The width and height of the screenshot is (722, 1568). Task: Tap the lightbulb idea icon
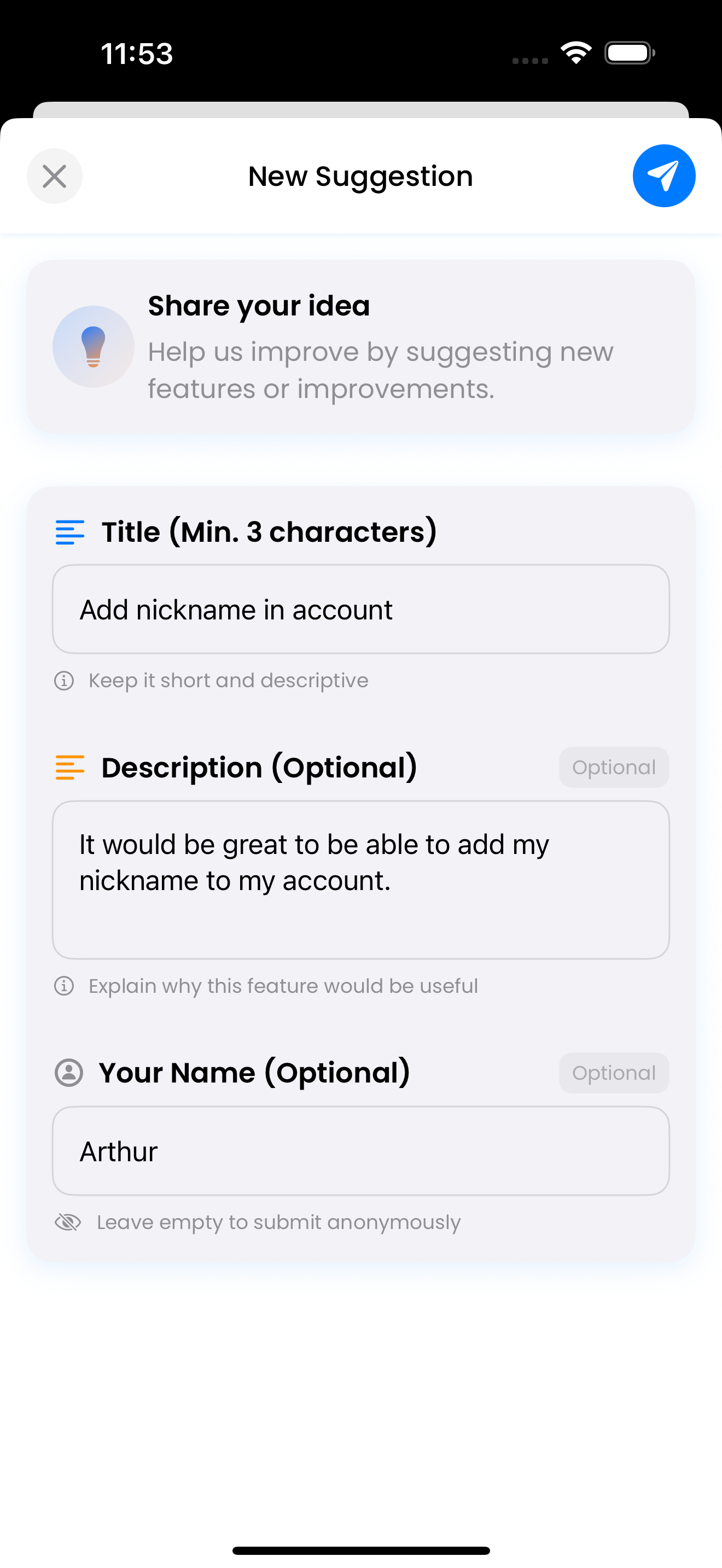tap(93, 346)
